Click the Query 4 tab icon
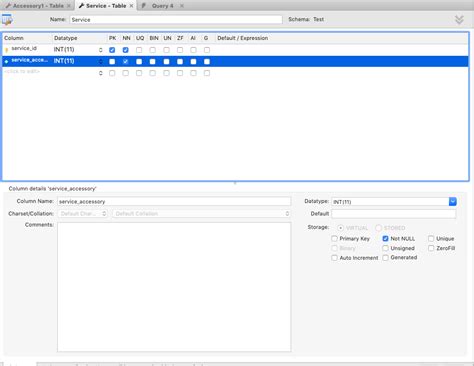 coord(144,6)
